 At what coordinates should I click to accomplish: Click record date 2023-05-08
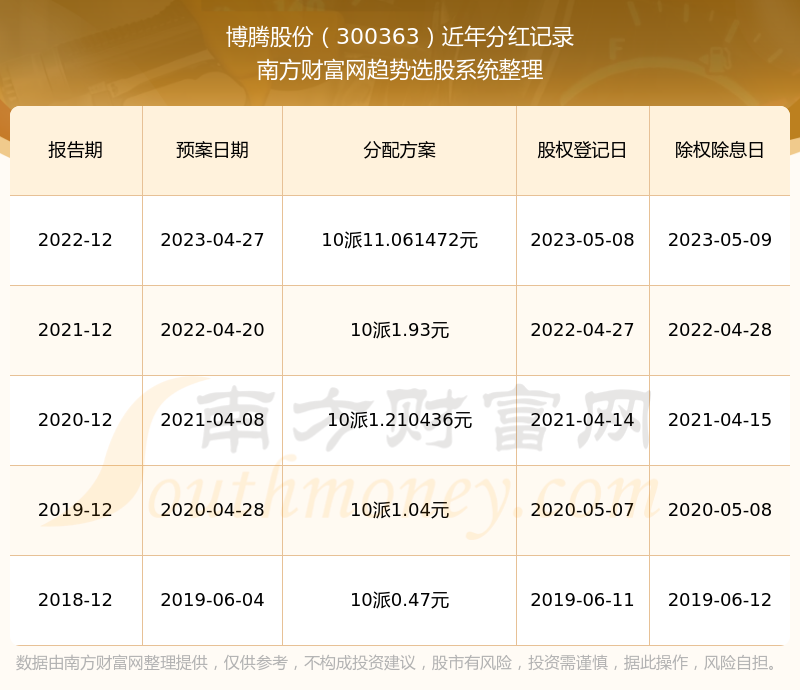click(582, 240)
